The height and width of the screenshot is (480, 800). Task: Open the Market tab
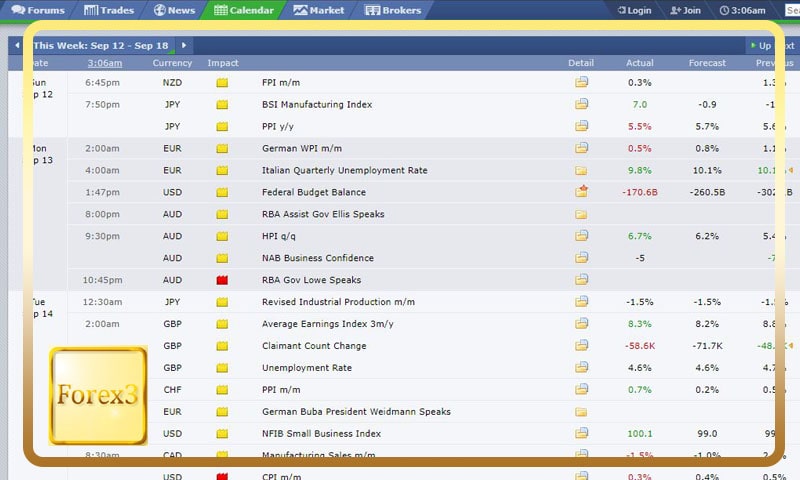(319, 10)
